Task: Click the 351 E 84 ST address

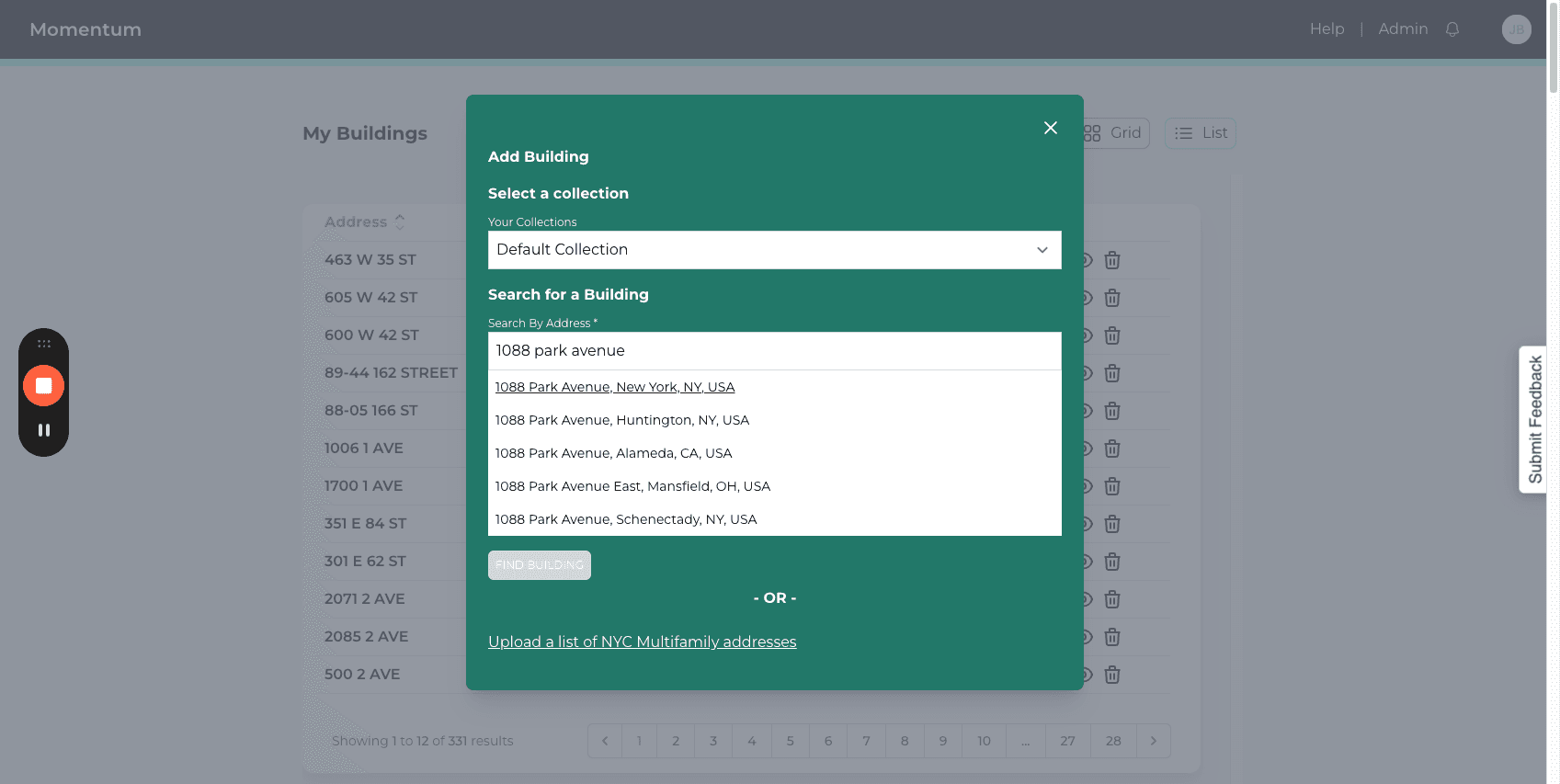Action: click(366, 524)
